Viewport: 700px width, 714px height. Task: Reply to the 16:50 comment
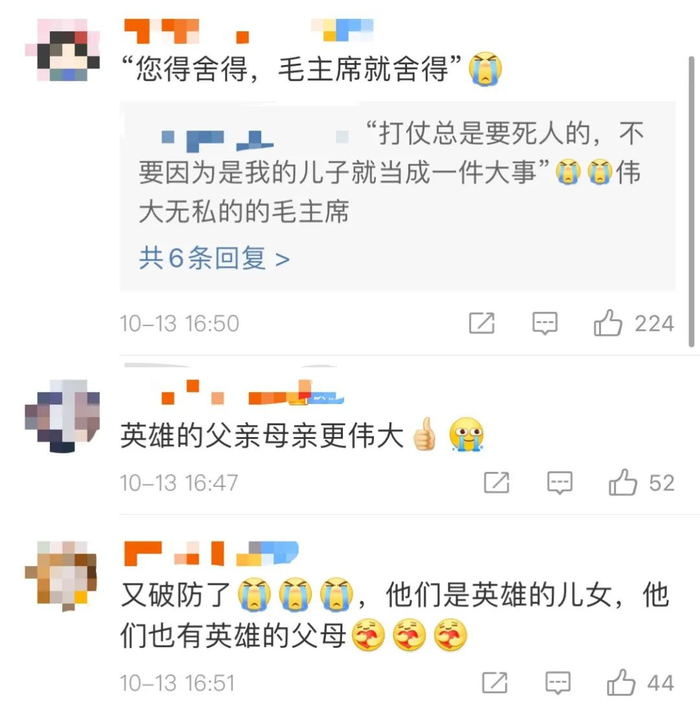click(x=545, y=323)
